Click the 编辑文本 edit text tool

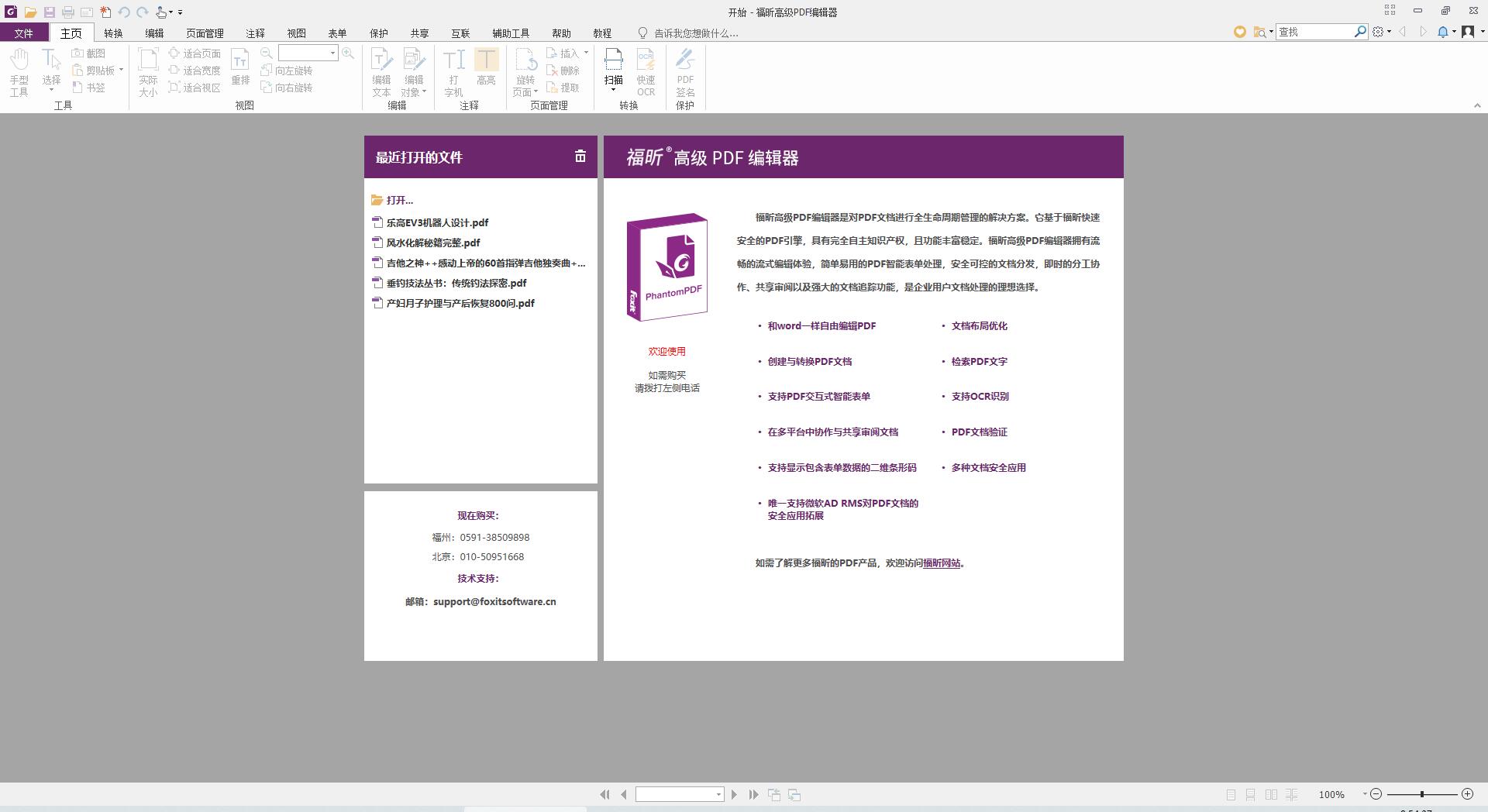click(381, 72)
